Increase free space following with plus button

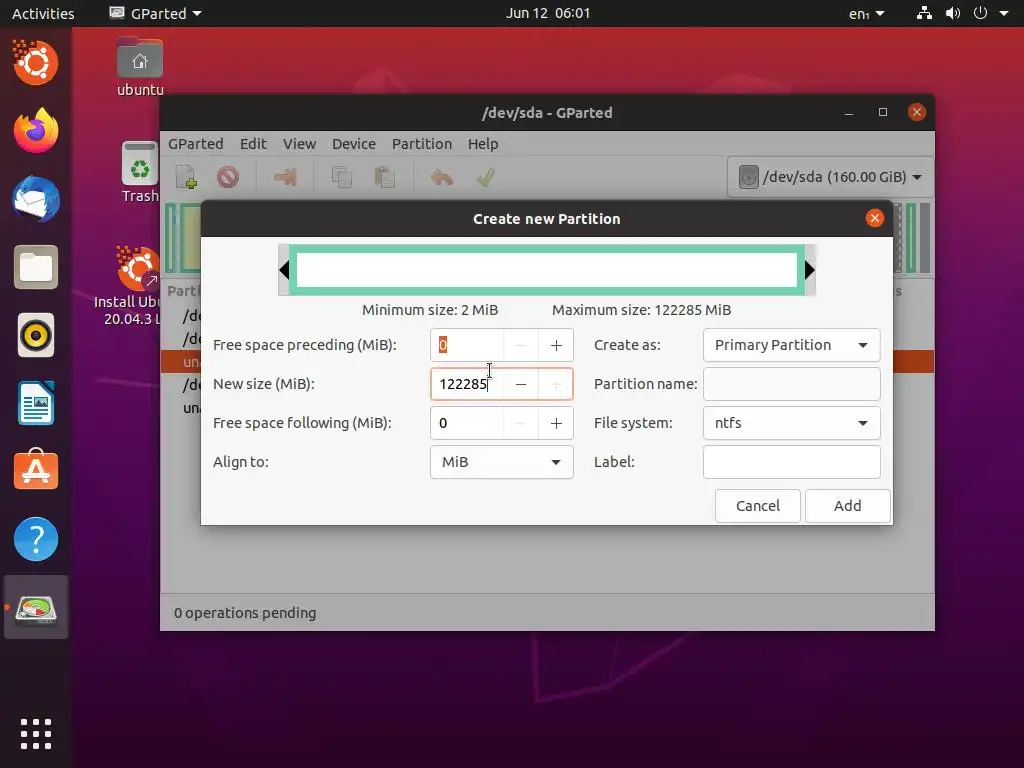pos(556,423)
